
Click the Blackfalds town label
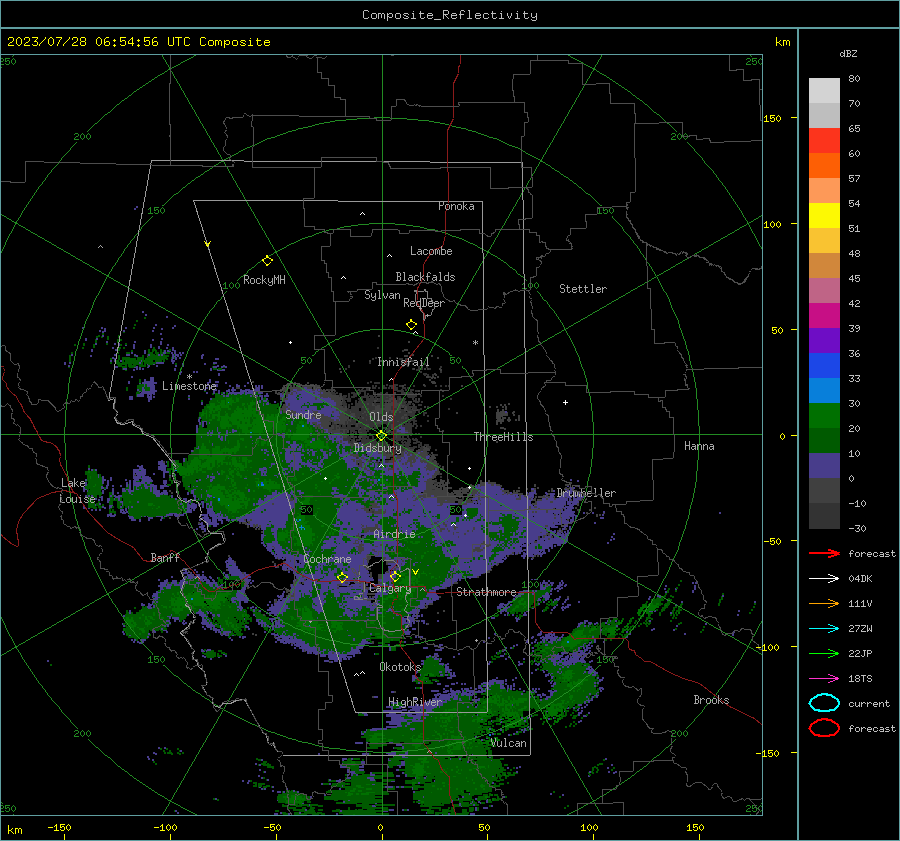point(425,277)
